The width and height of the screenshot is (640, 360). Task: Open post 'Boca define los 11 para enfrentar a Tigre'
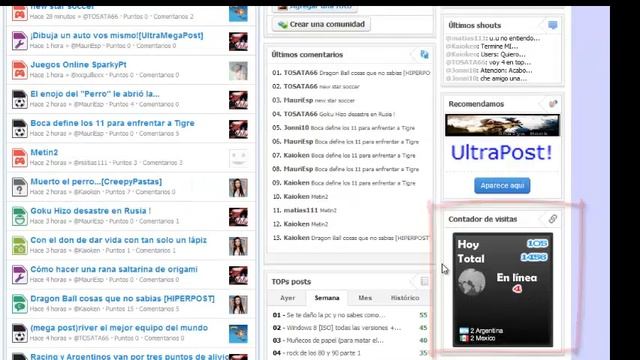[112, 123]
